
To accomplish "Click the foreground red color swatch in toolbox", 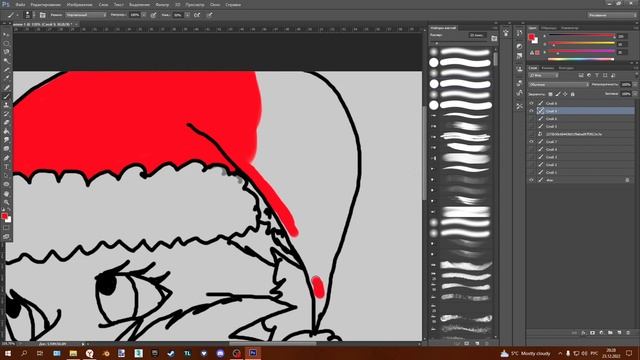I will (x=4, y=216).
